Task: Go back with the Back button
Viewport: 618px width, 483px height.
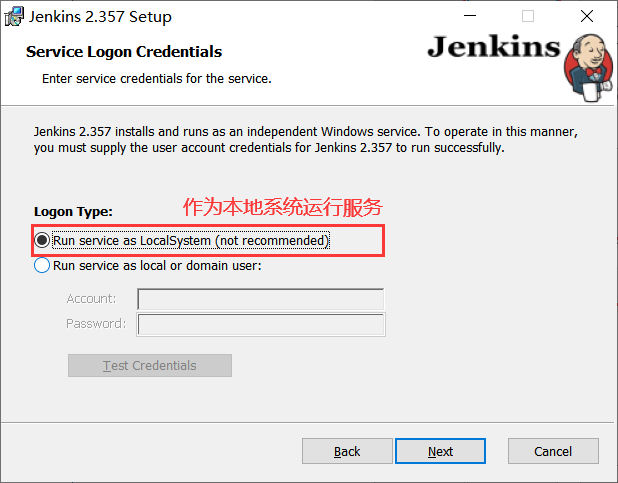Action: click(347, 451)
